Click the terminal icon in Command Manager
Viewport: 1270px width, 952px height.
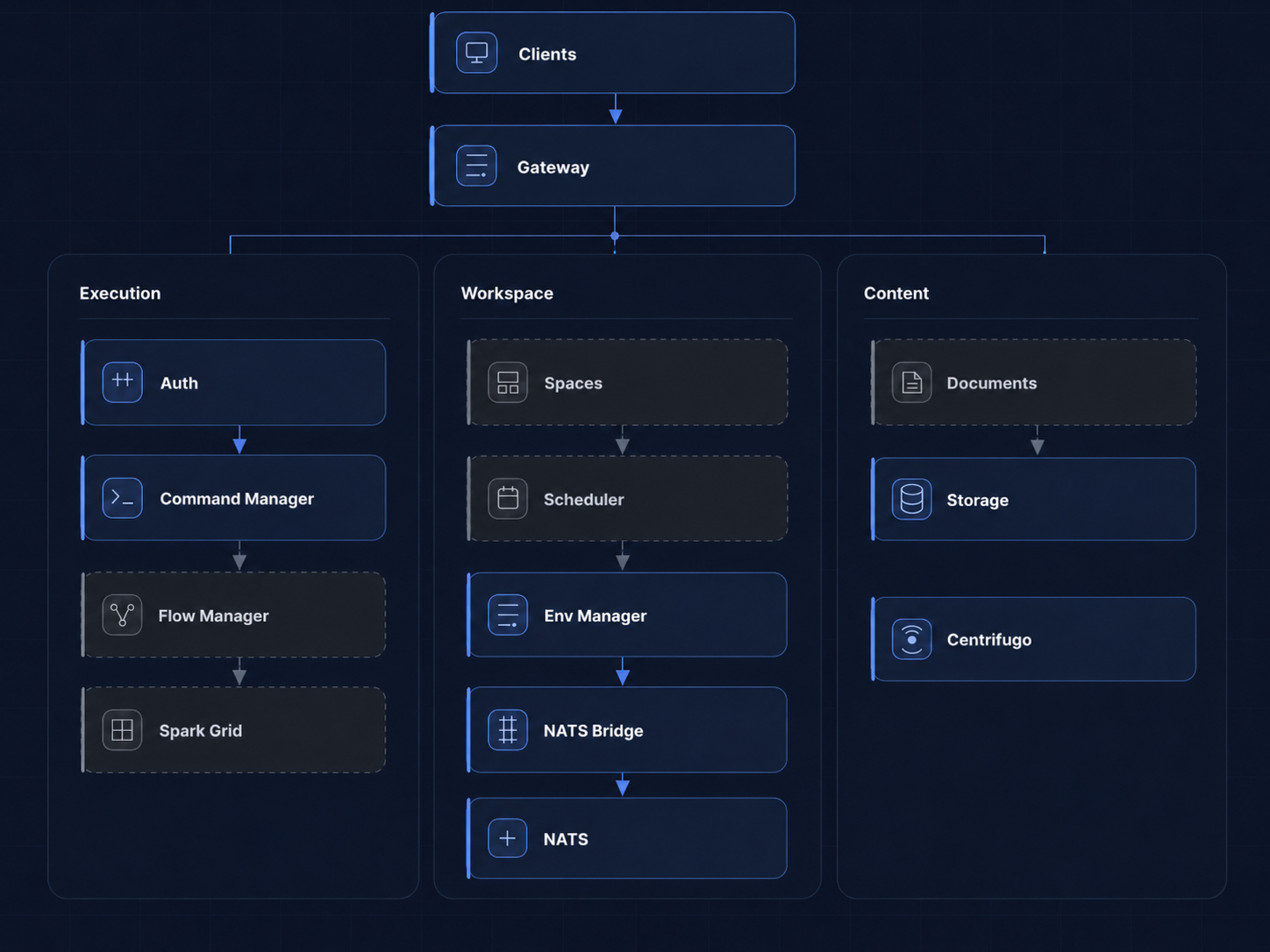click(122, 498)
